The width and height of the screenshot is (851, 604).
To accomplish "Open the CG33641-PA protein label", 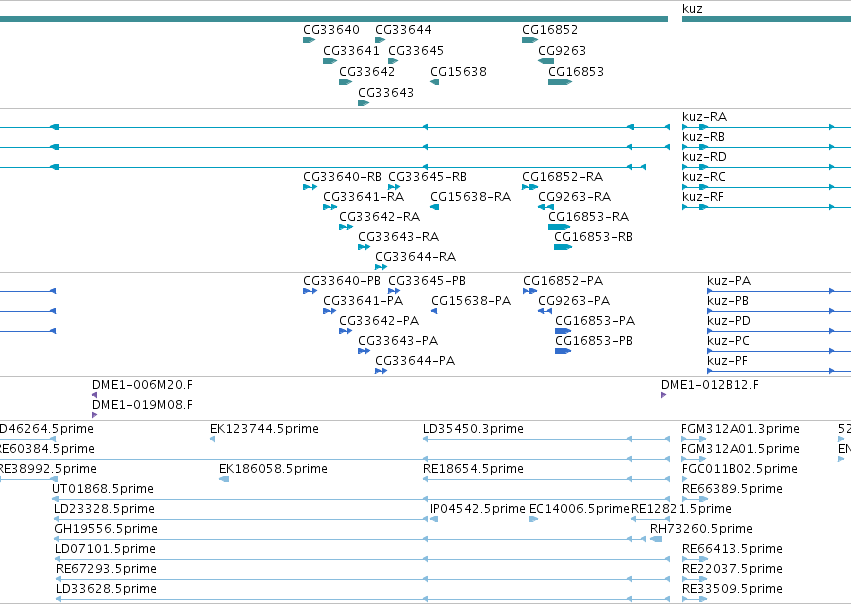I will (x=363, y=301).
